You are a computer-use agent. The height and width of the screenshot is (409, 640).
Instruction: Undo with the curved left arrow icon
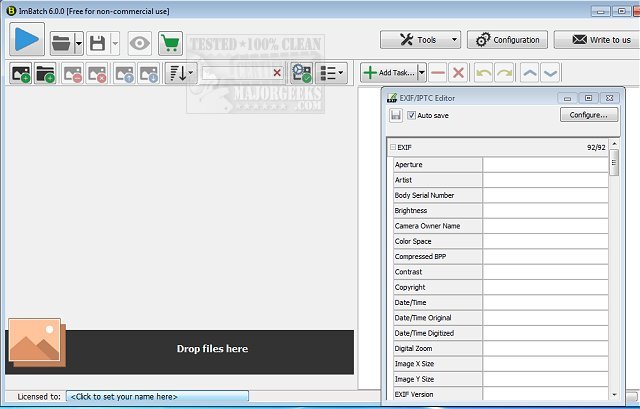tap(484, 73)
